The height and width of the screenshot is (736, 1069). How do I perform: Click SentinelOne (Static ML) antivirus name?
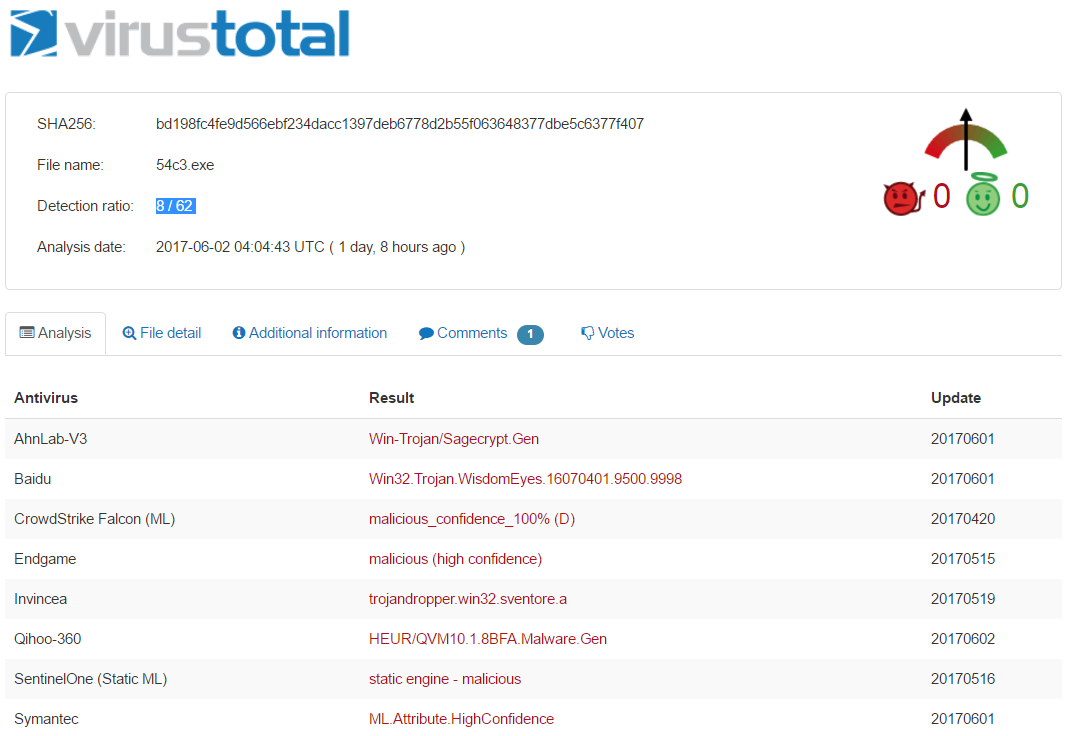(x=91, y=679)
